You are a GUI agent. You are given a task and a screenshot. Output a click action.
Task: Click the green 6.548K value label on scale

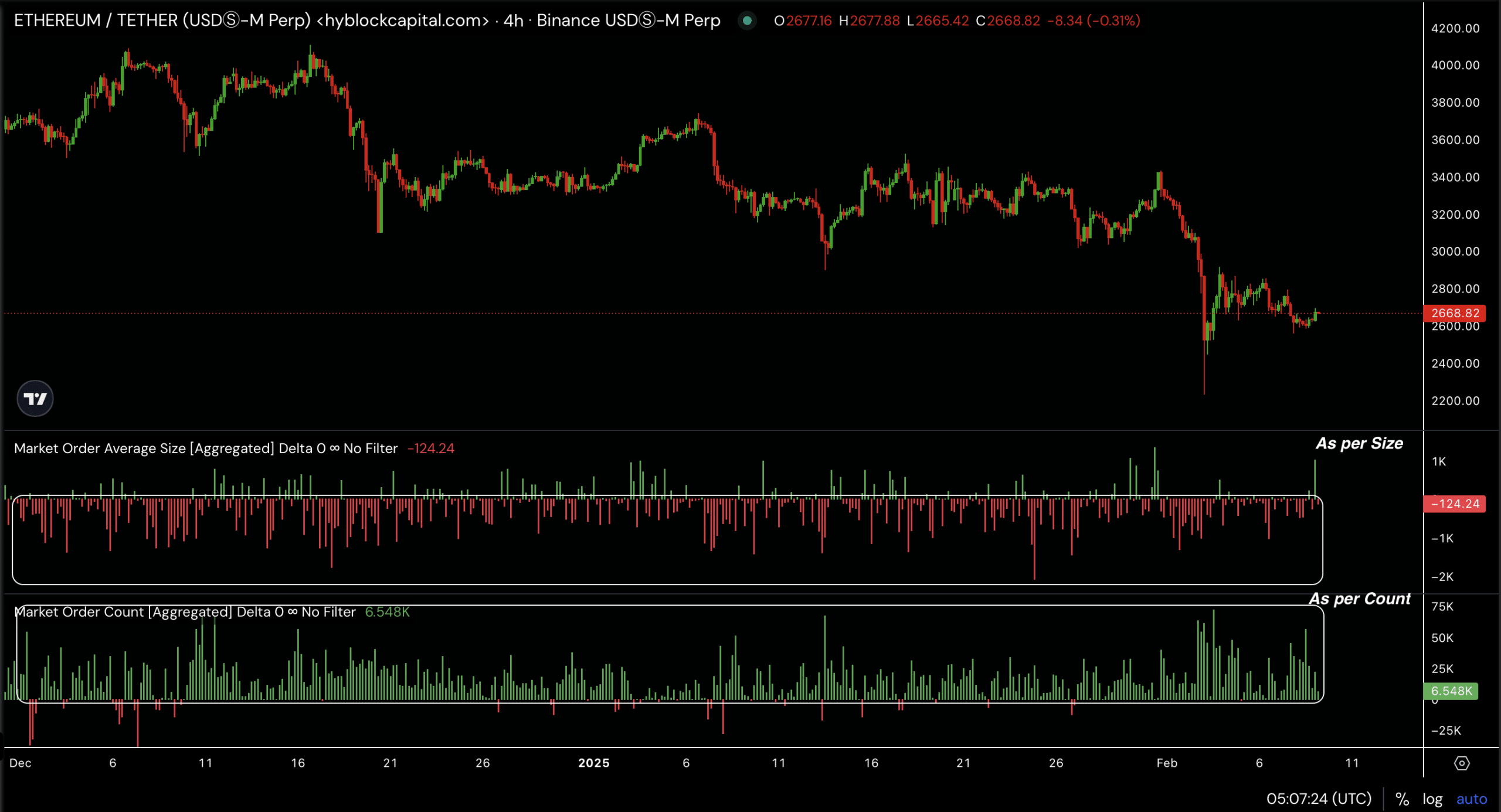[1451, 691]
